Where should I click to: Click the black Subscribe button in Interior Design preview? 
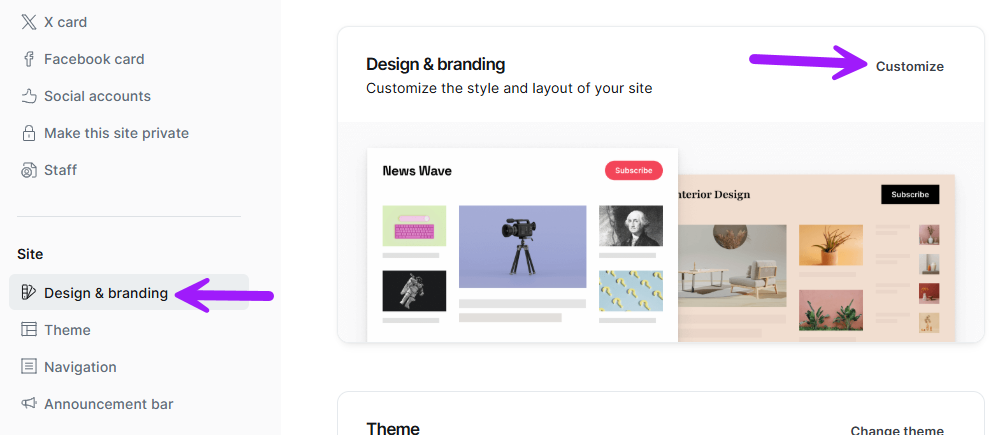pos(910,194)
